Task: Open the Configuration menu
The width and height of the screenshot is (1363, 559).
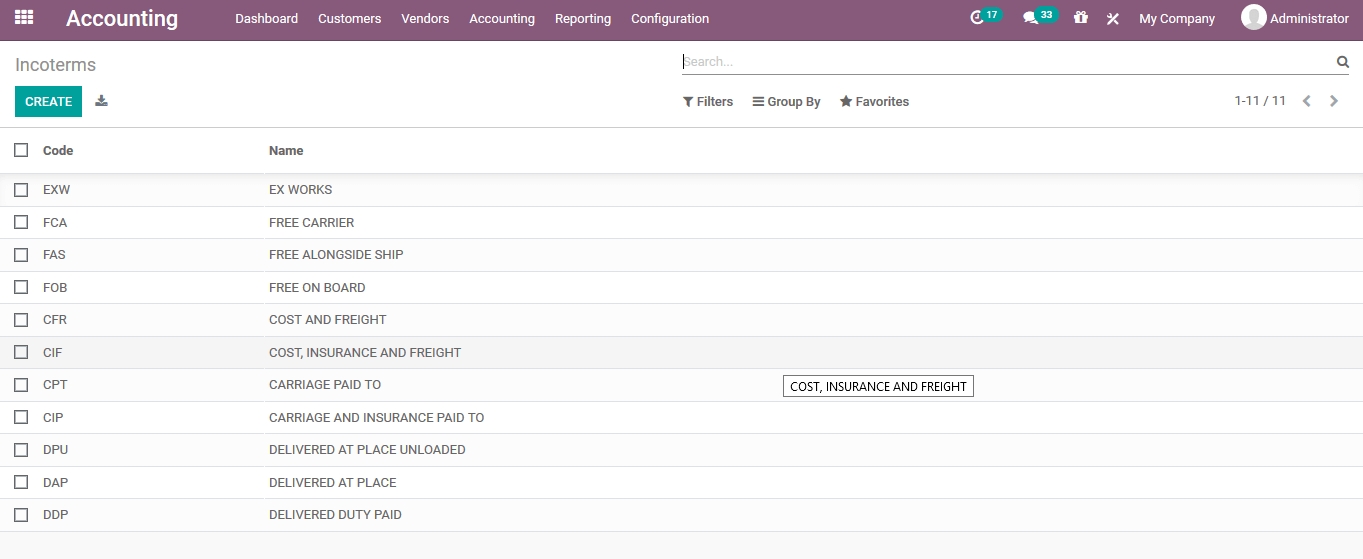Action: tap(670, 19)
